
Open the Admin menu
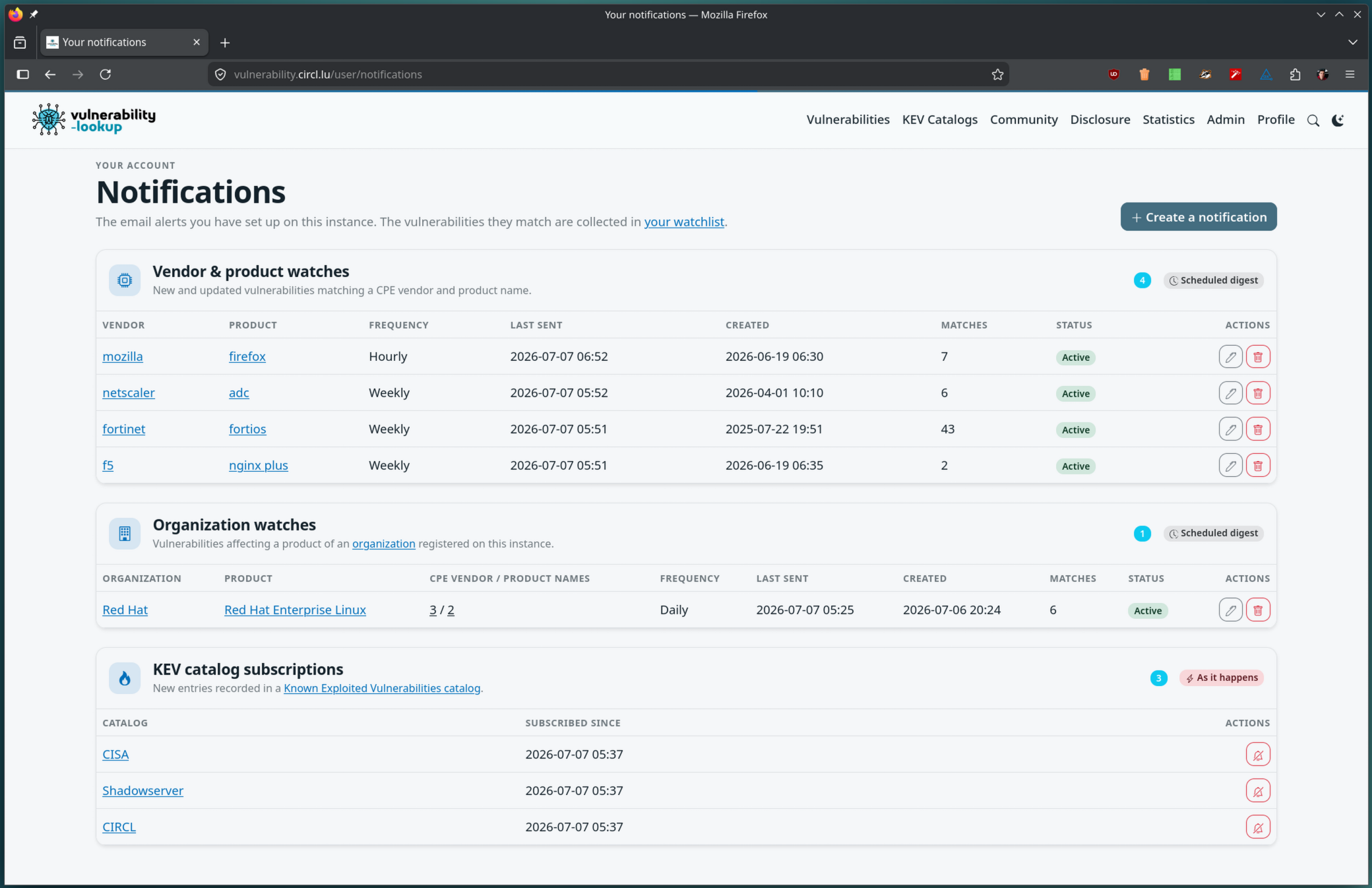[x=1226, y=119]
